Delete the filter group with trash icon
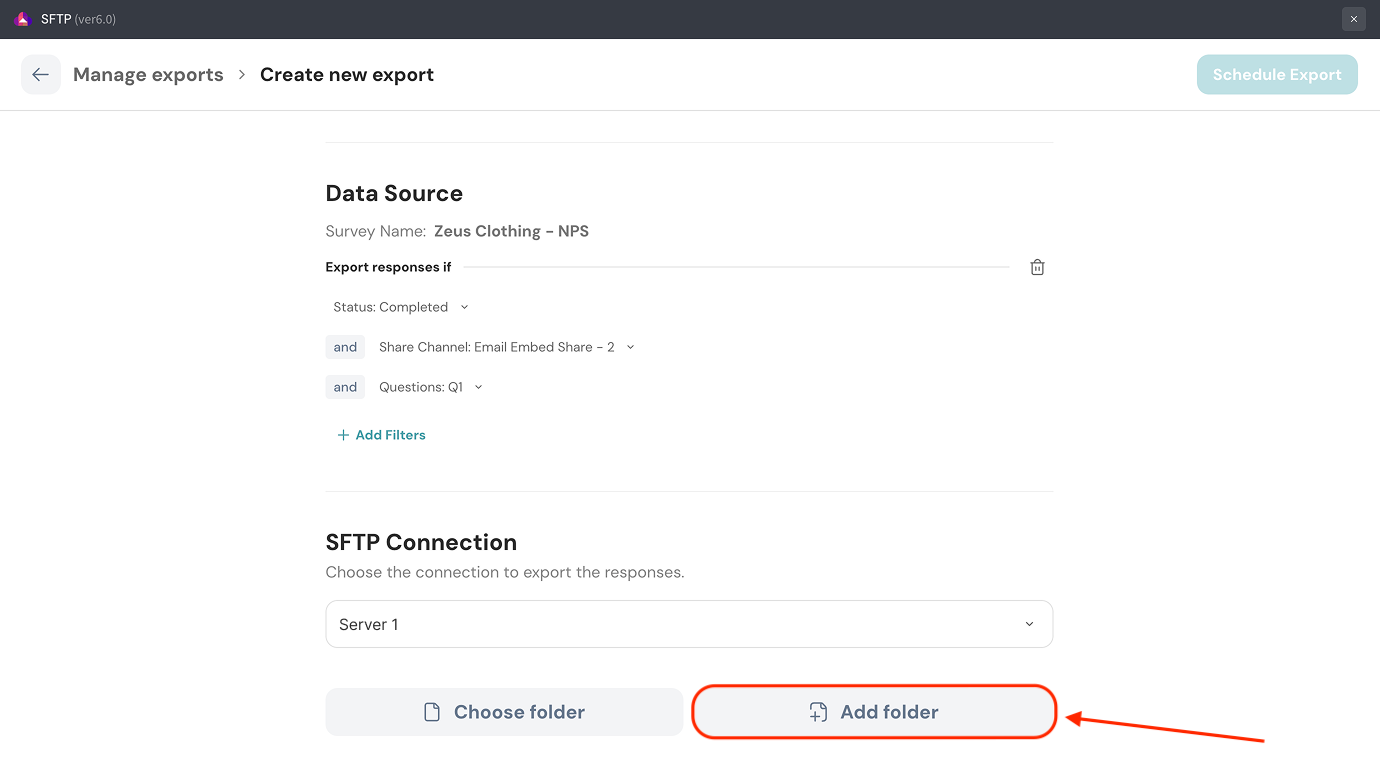This screenshot has width=1380, height=775. (1037, 267)
